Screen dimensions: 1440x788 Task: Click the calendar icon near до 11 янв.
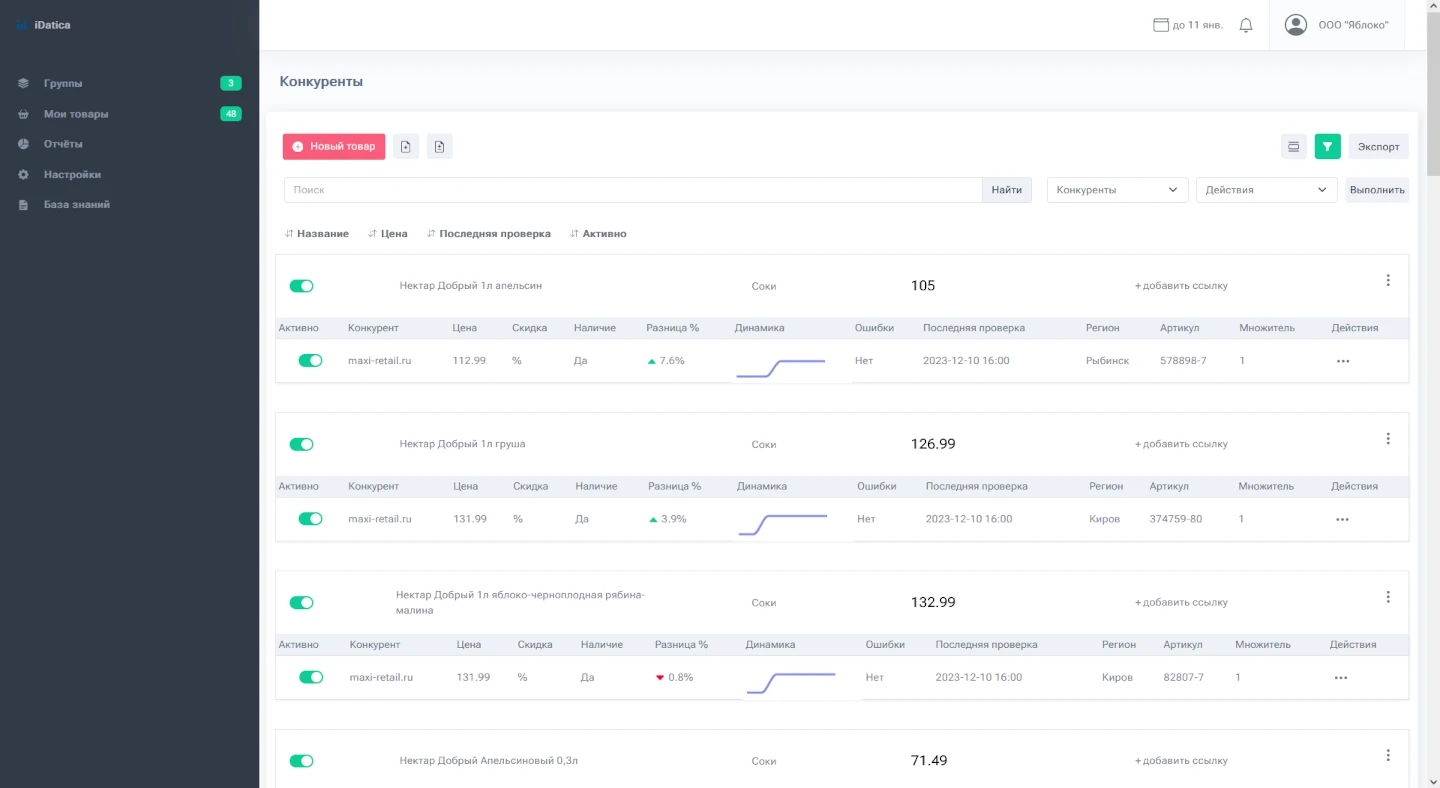(x=1161, y=25)
